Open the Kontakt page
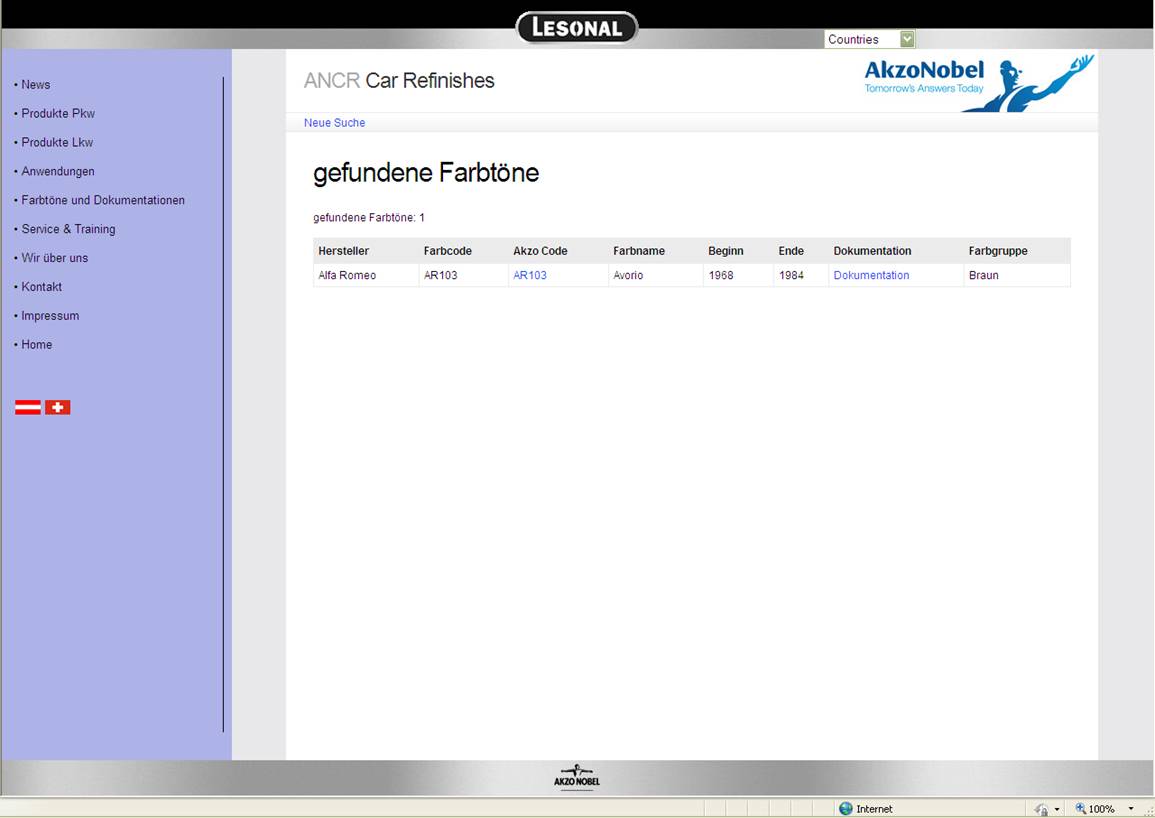 point(42,287)
